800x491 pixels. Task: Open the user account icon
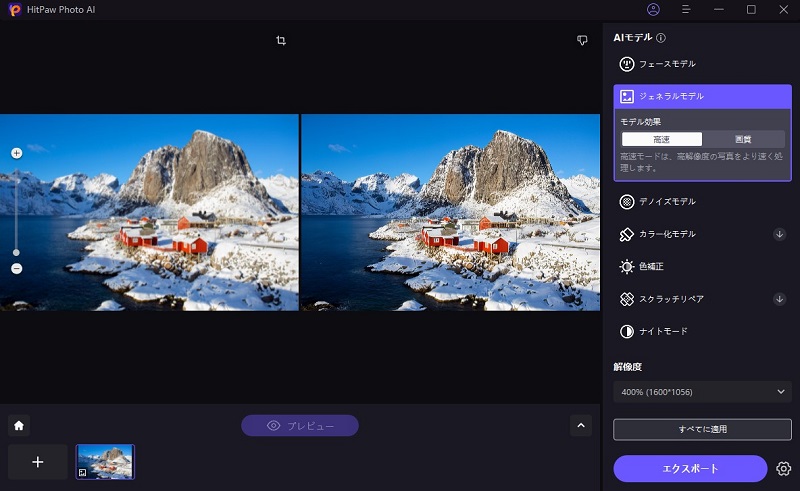(653, 9)
